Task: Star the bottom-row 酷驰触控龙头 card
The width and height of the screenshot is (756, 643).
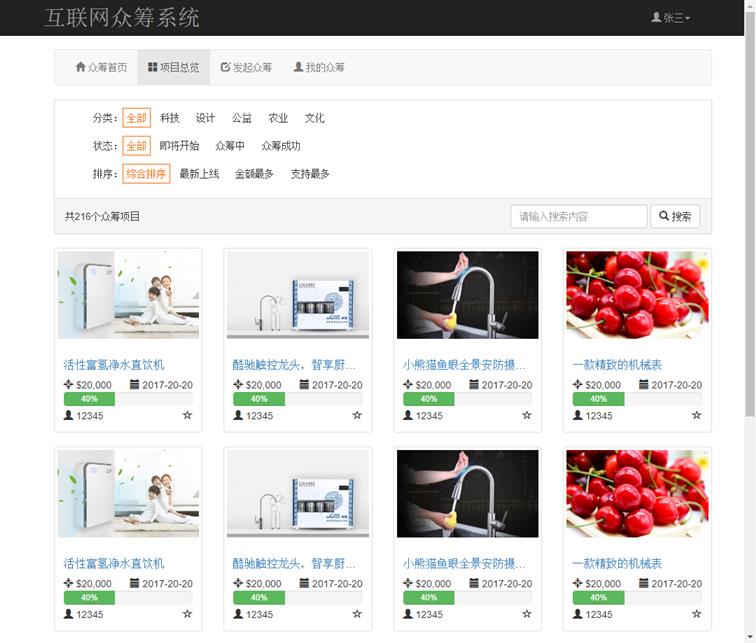Action: [x=357, y=614]
